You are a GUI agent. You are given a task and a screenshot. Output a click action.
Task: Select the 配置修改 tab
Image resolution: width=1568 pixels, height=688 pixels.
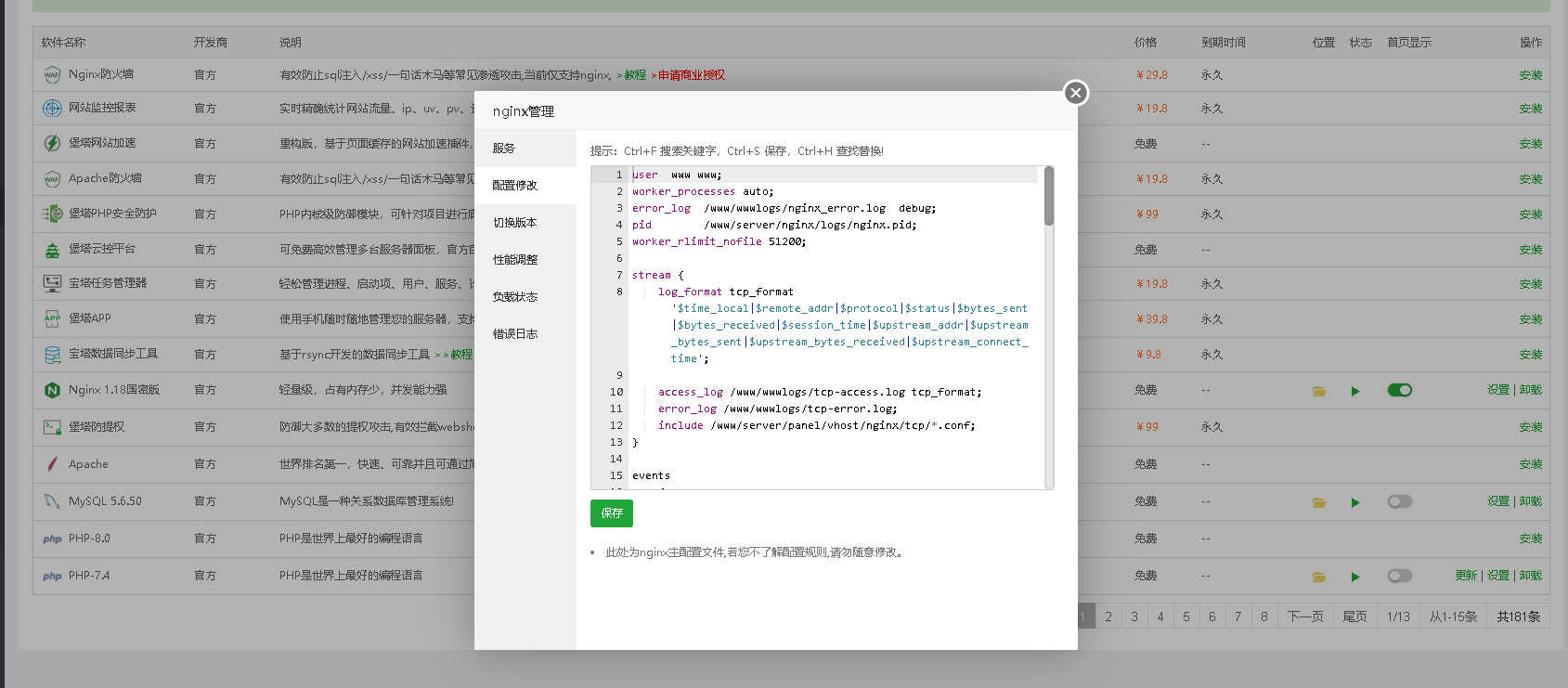click(525, 186)
